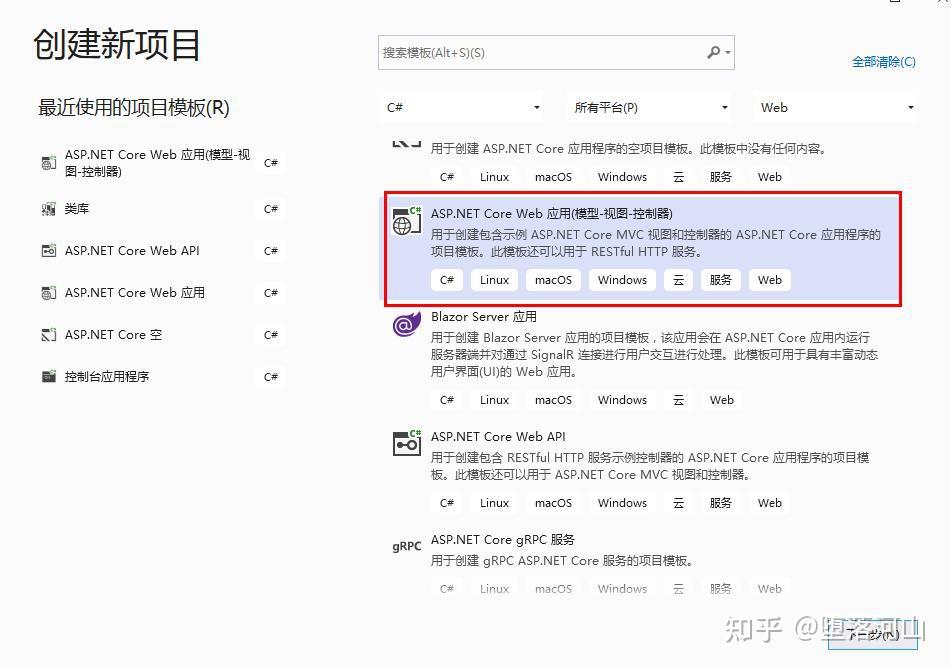The image size is (951, 667).
Task: Select recent template 控制台应用程序
Action: [163, 376]
